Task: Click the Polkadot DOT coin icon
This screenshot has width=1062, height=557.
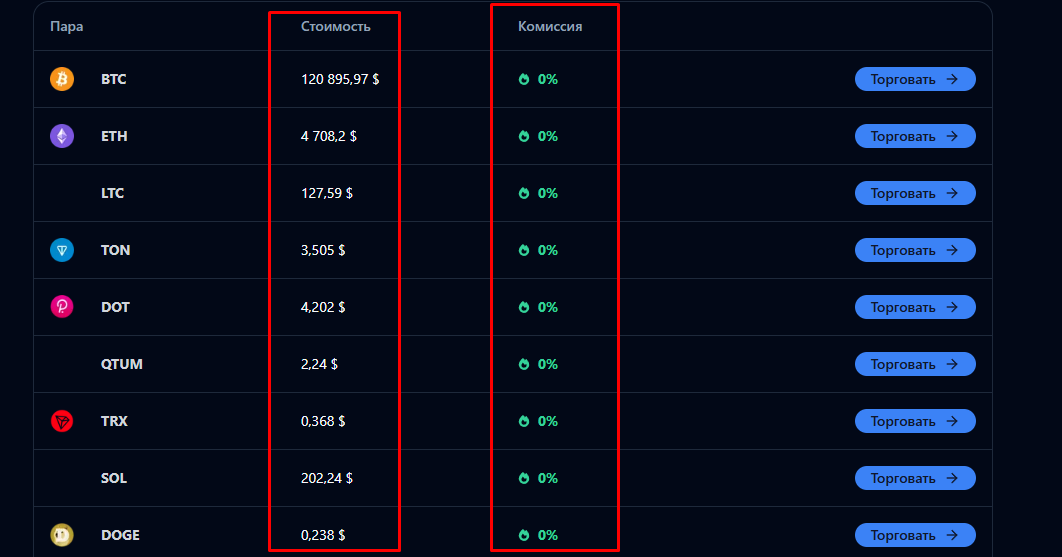Action: click(62, 307)
